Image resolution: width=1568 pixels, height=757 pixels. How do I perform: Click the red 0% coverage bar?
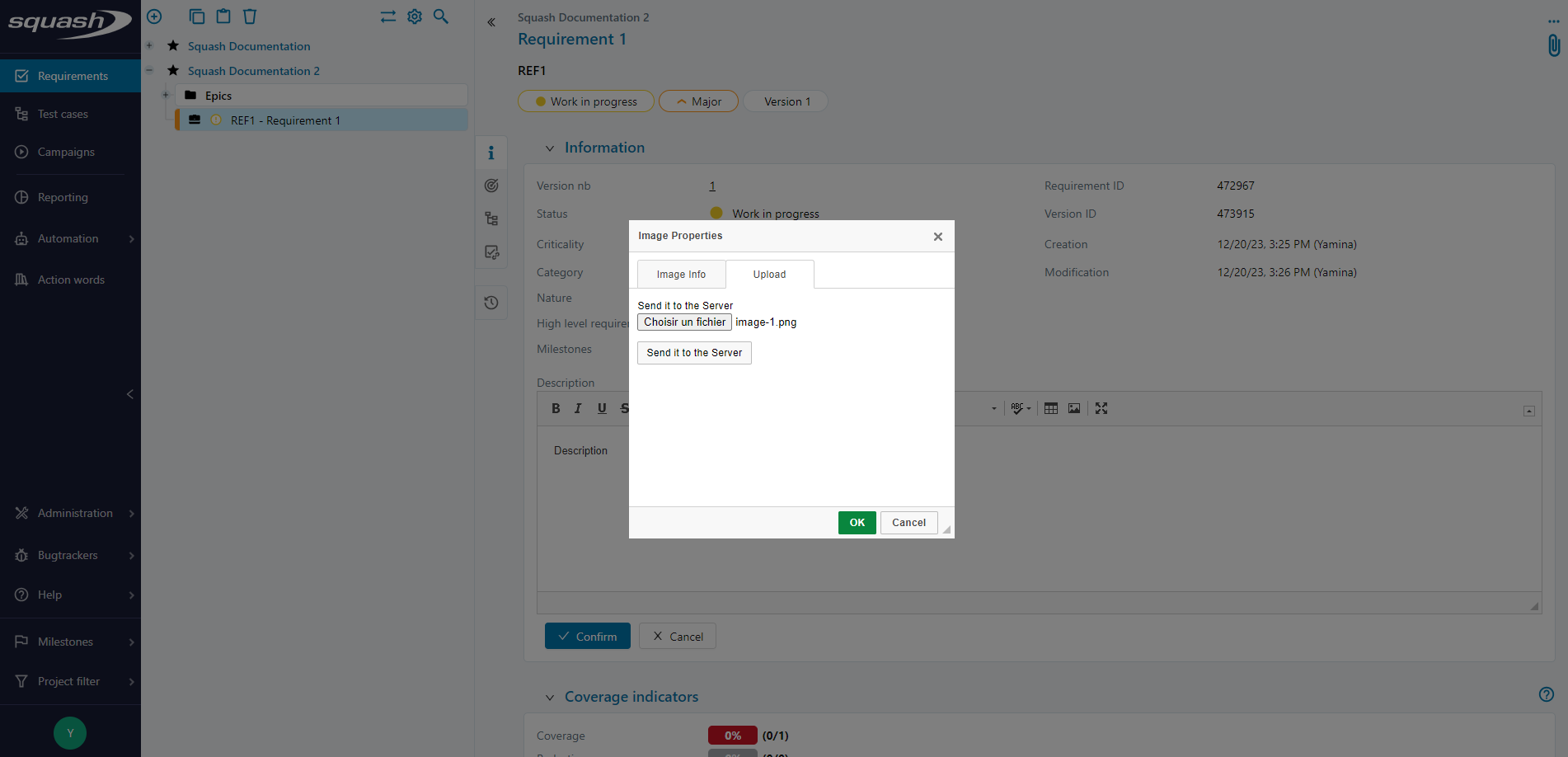tap(732, 736)
